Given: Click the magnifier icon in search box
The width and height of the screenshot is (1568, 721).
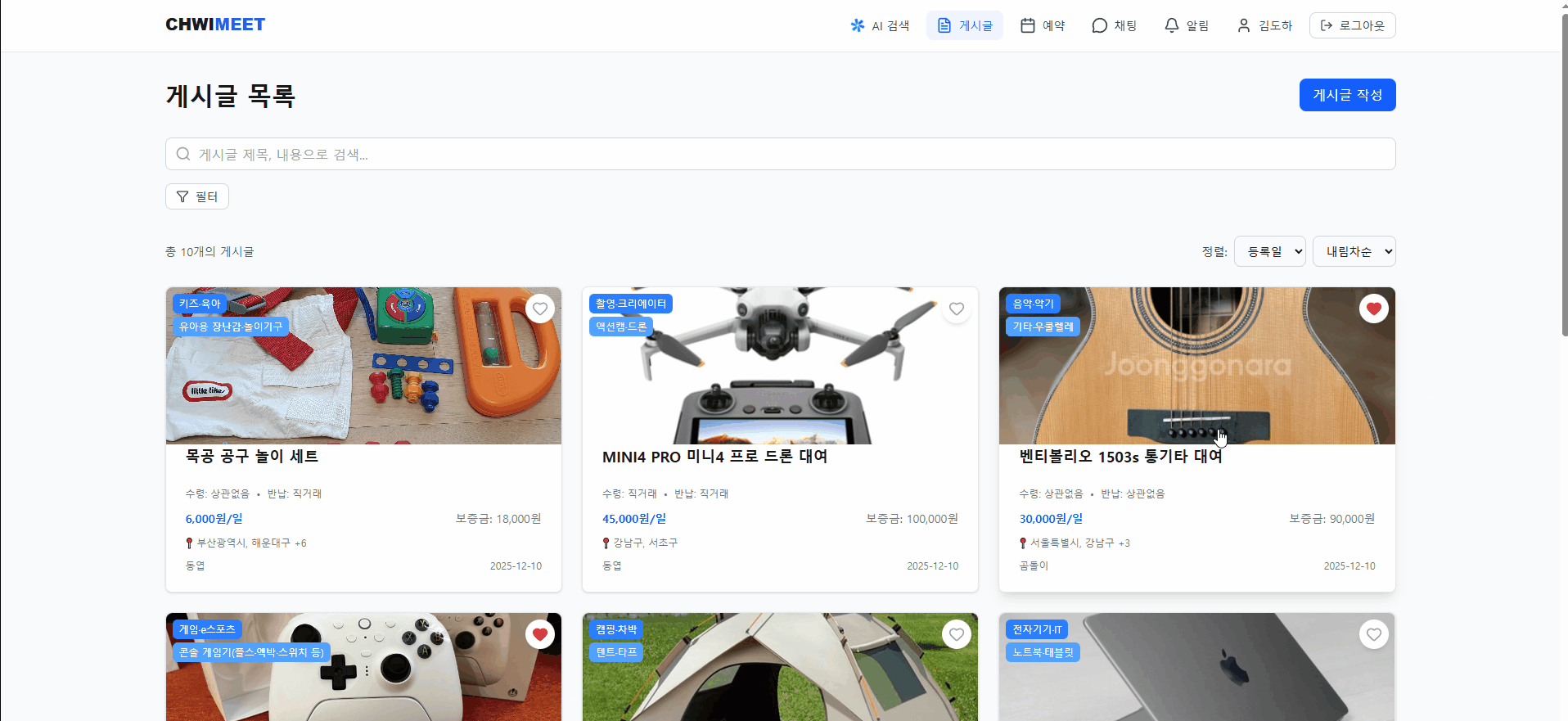Looking at the screenshot, I should point(183,154).
